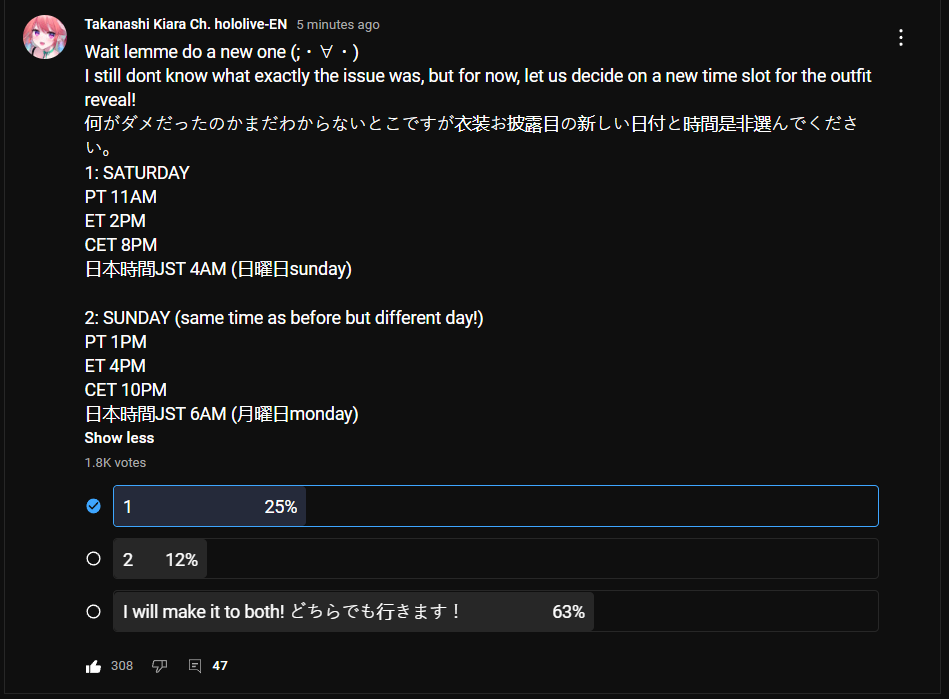The image size is (949, 699).
Task: Click the 308 likes count
Action: coord(122,666)
